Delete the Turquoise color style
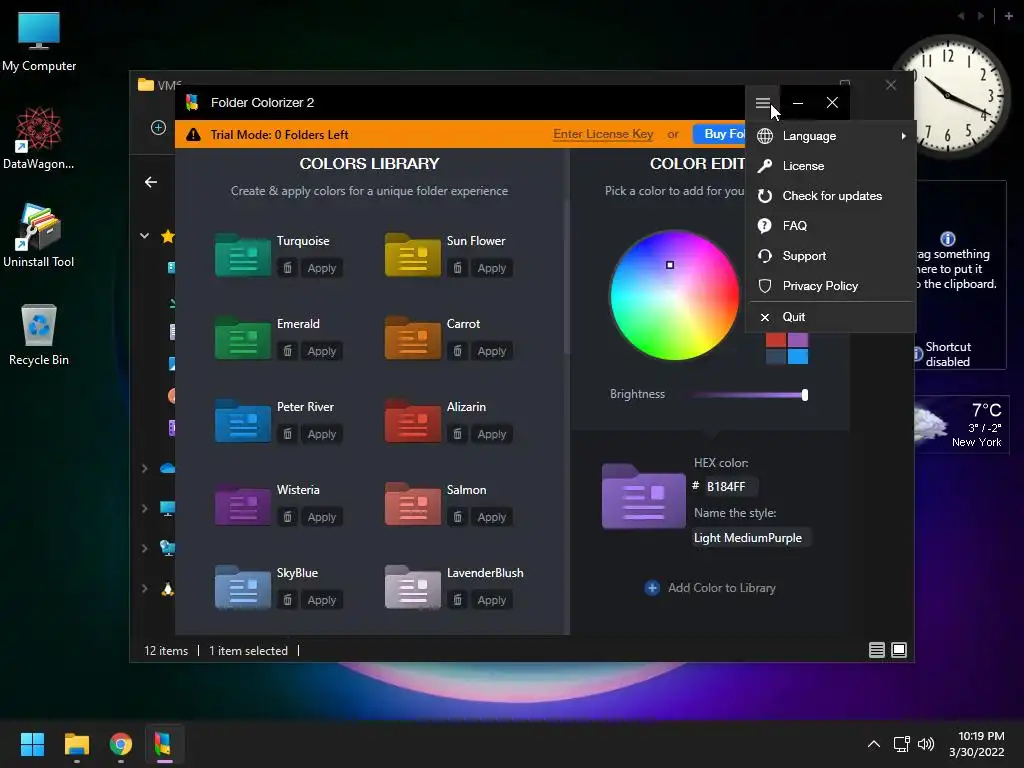Viewport: 1024px width, 768px height. click(287, 268)
